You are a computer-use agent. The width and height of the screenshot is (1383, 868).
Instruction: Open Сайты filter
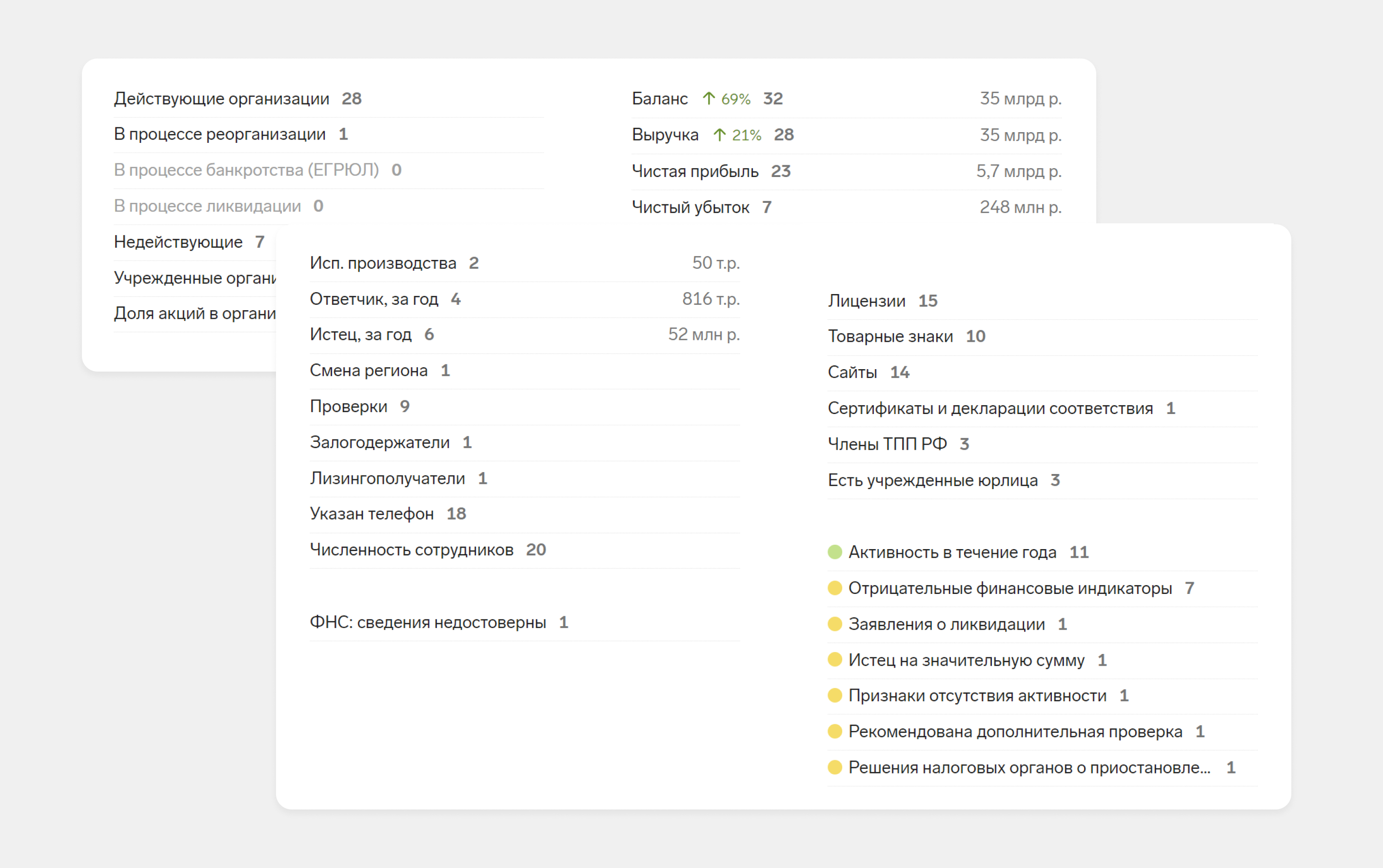pos(1043,373)
